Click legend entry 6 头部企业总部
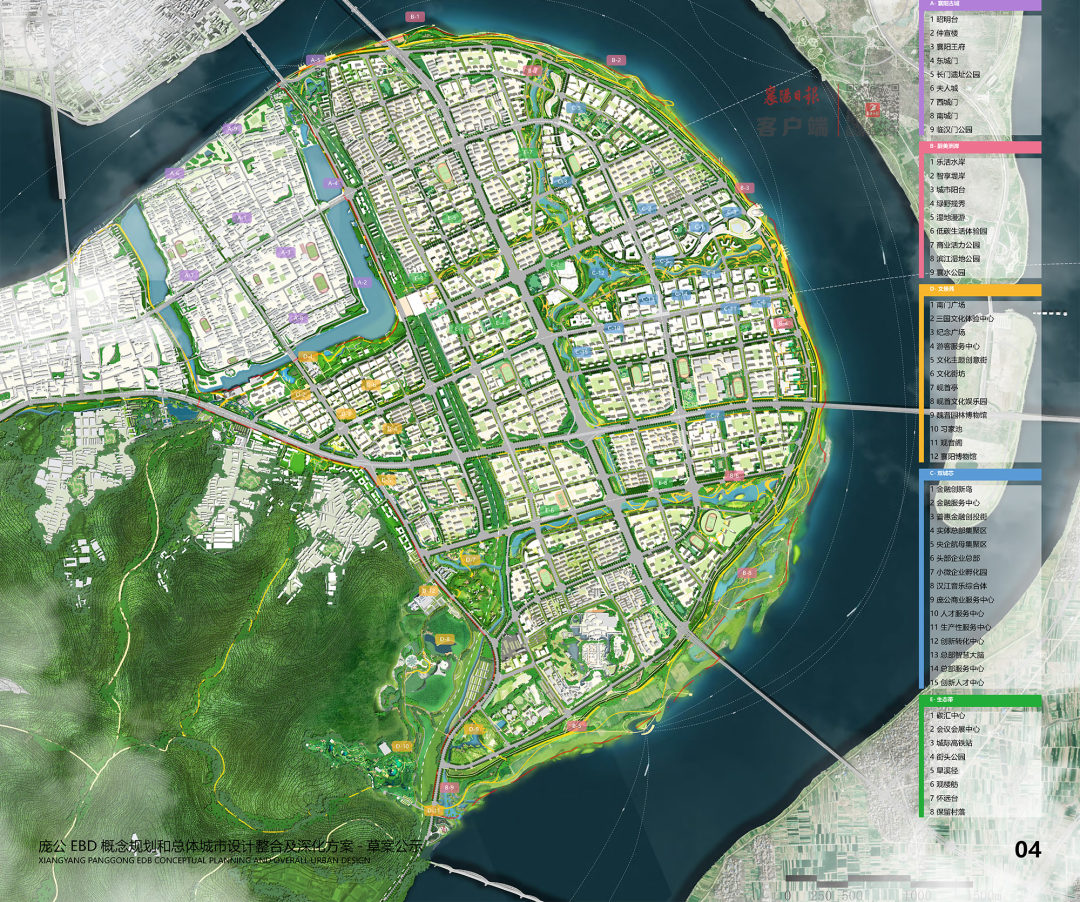This screenshot has height=902, width=1080. (955, 558)
